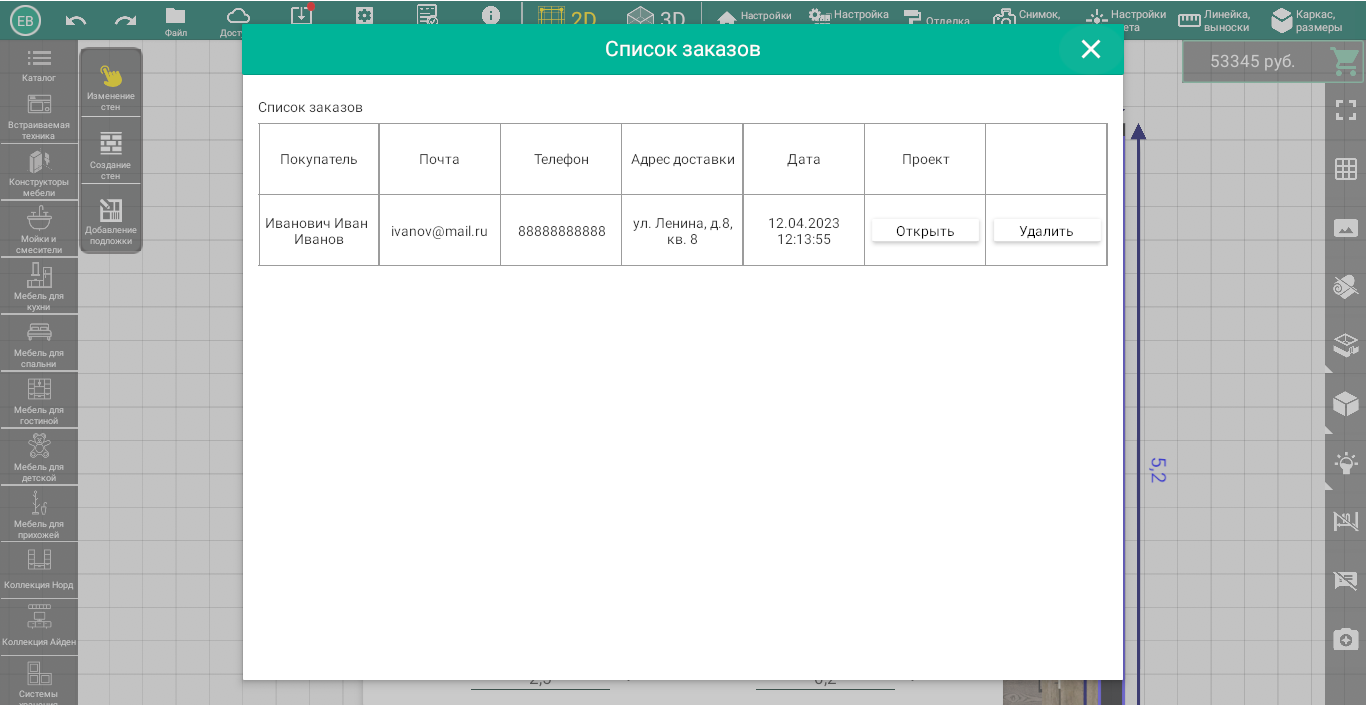Click the ivanov@mail.ru email cell
The height and width of the screenshot is (705, 1366).
tap(440, 231)
